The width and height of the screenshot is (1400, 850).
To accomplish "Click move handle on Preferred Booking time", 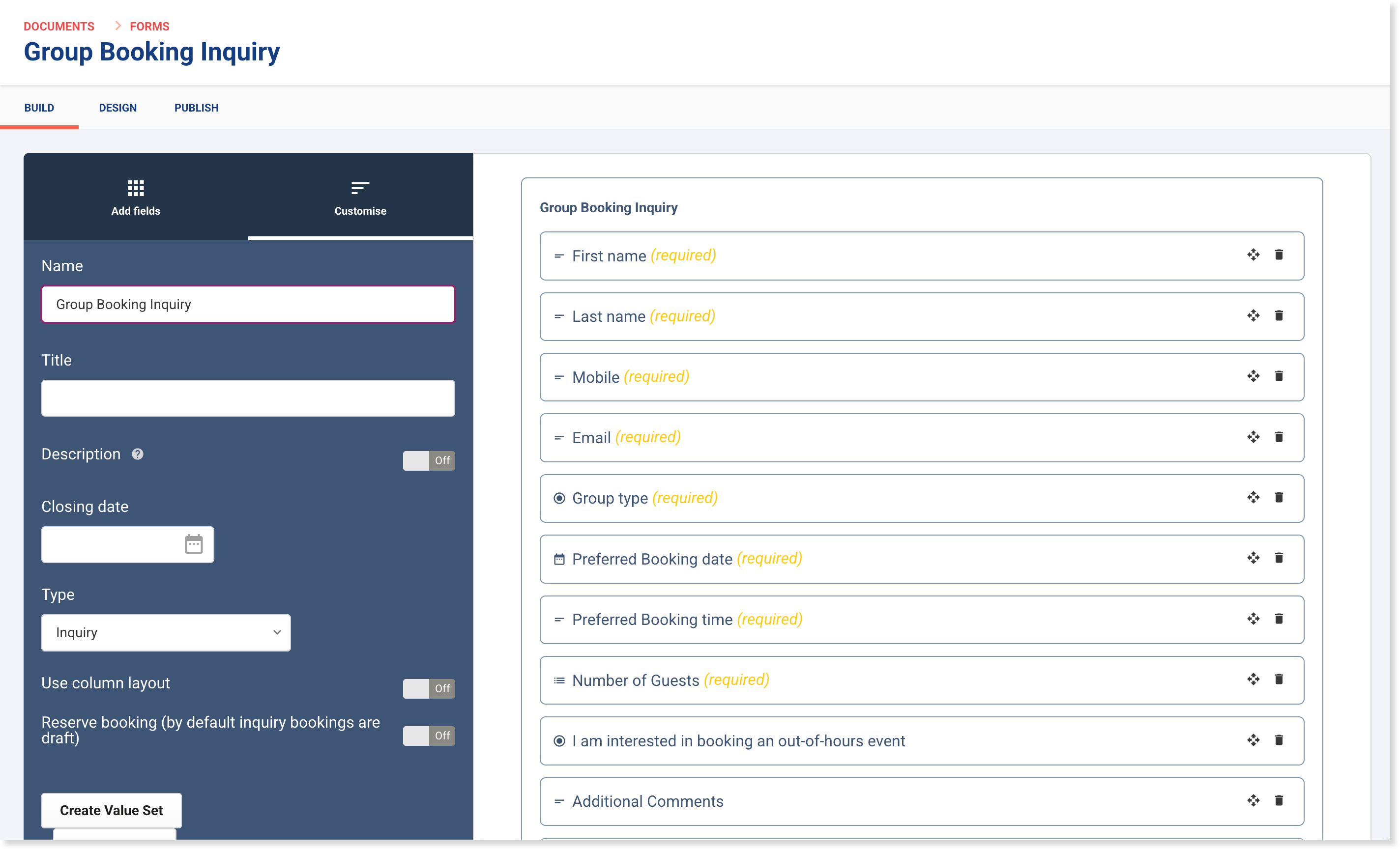I will tap(1253, 619).
